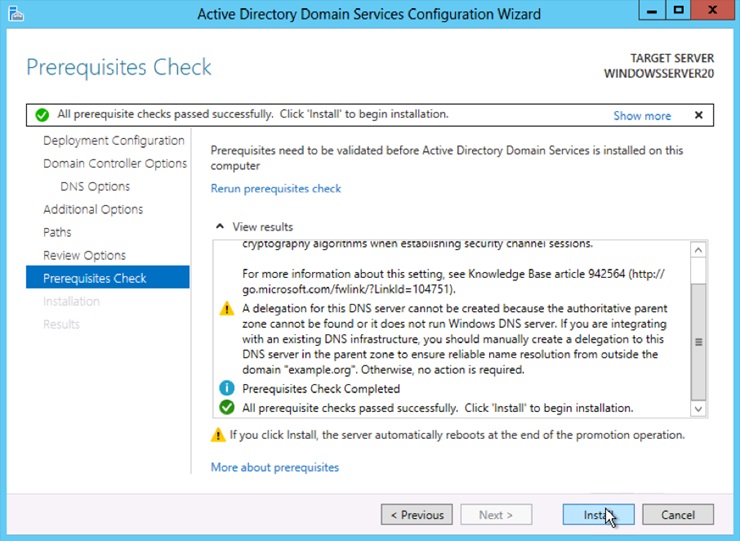Click the Previous button

pos(417,515)
